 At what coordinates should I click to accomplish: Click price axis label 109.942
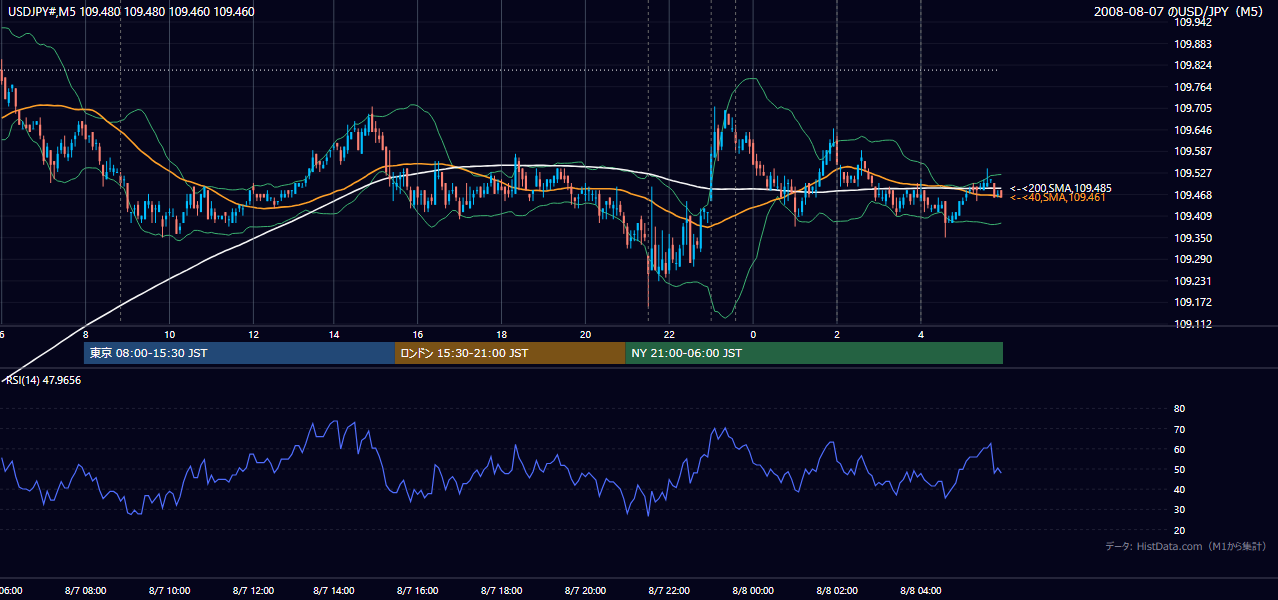(1194, 22)
